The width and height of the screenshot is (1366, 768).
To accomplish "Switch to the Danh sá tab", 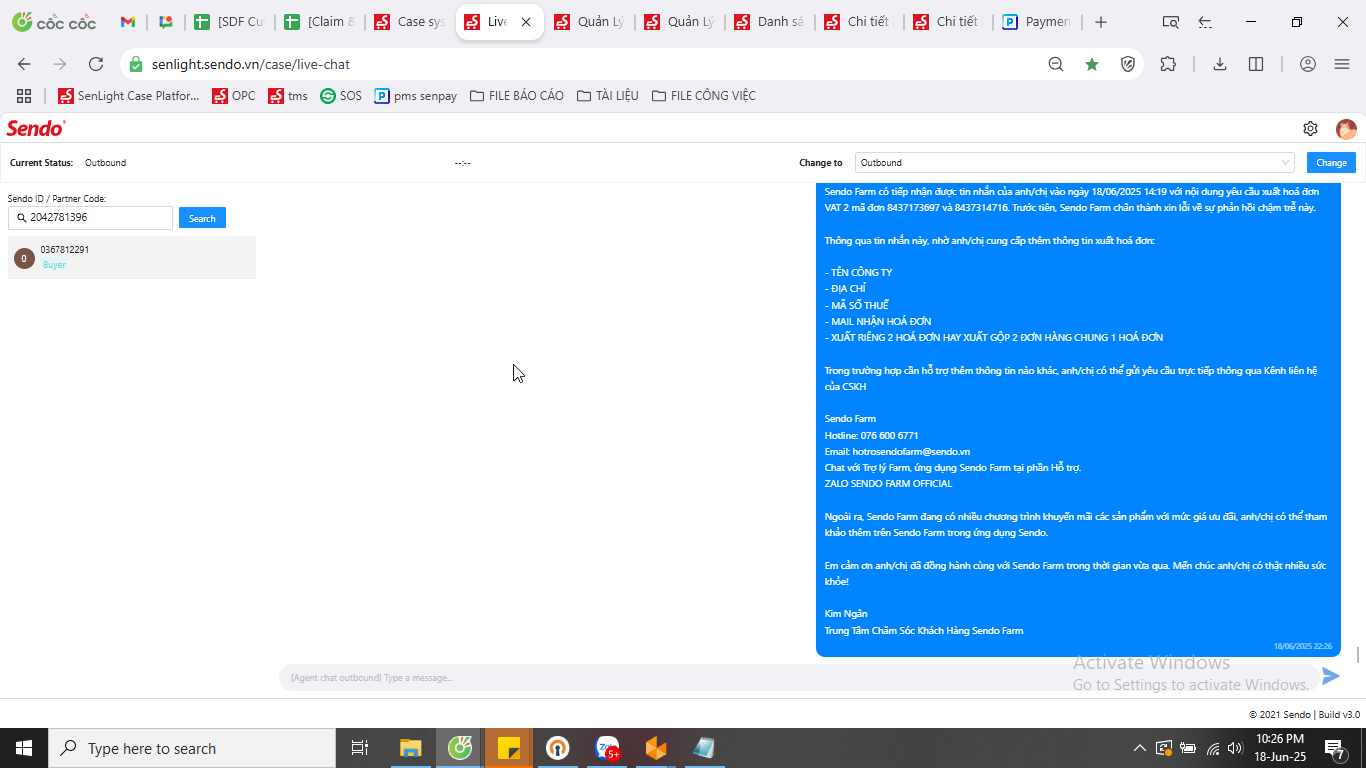I will 771,22.
